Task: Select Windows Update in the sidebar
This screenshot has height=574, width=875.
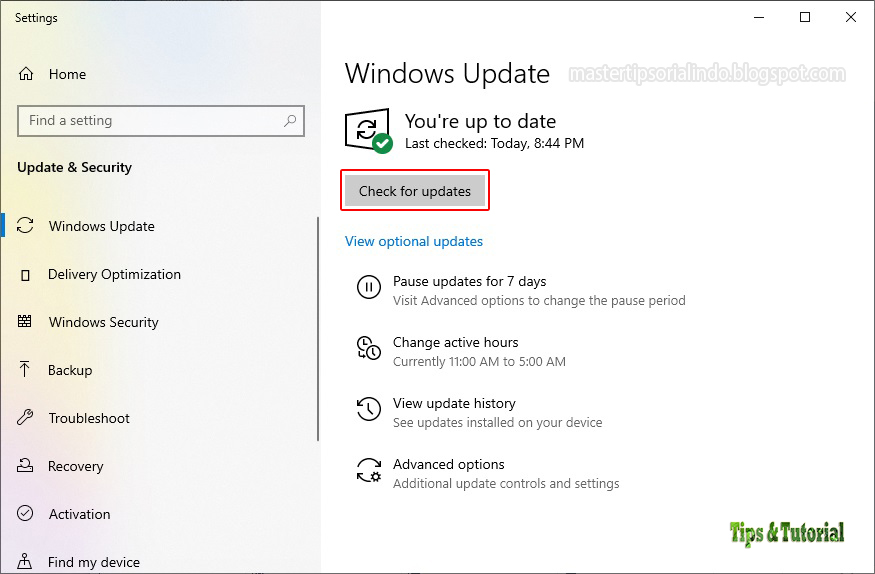Action: coord(102,226)
